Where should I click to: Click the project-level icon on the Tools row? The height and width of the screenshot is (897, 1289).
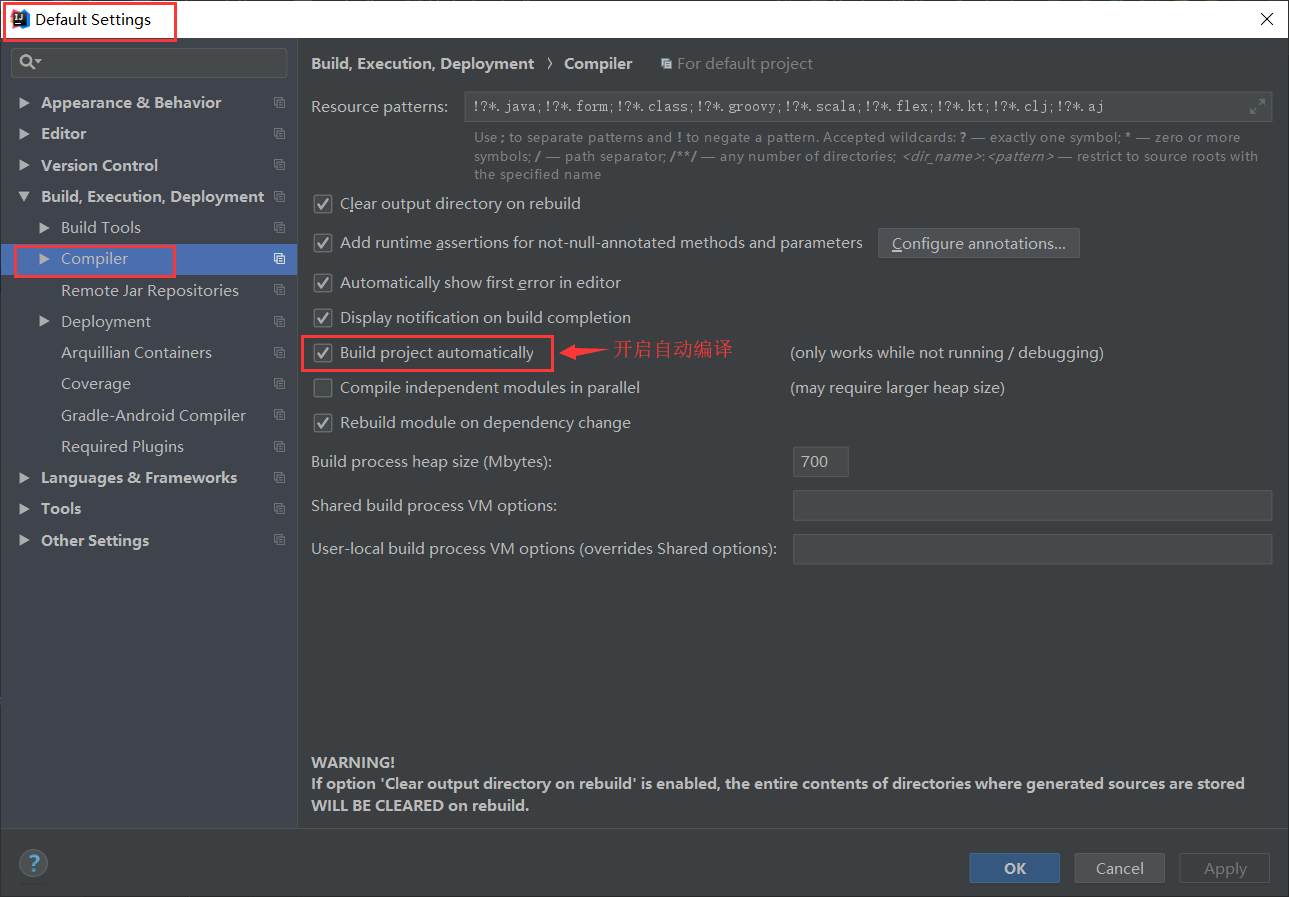279,509
